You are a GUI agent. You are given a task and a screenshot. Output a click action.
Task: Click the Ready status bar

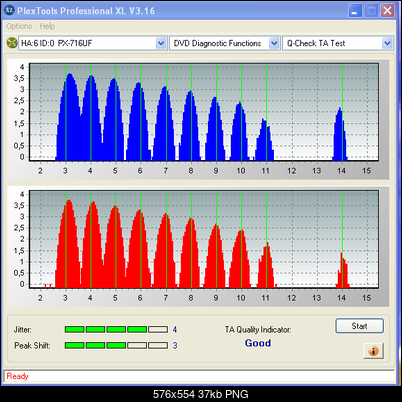click(199, 376)
